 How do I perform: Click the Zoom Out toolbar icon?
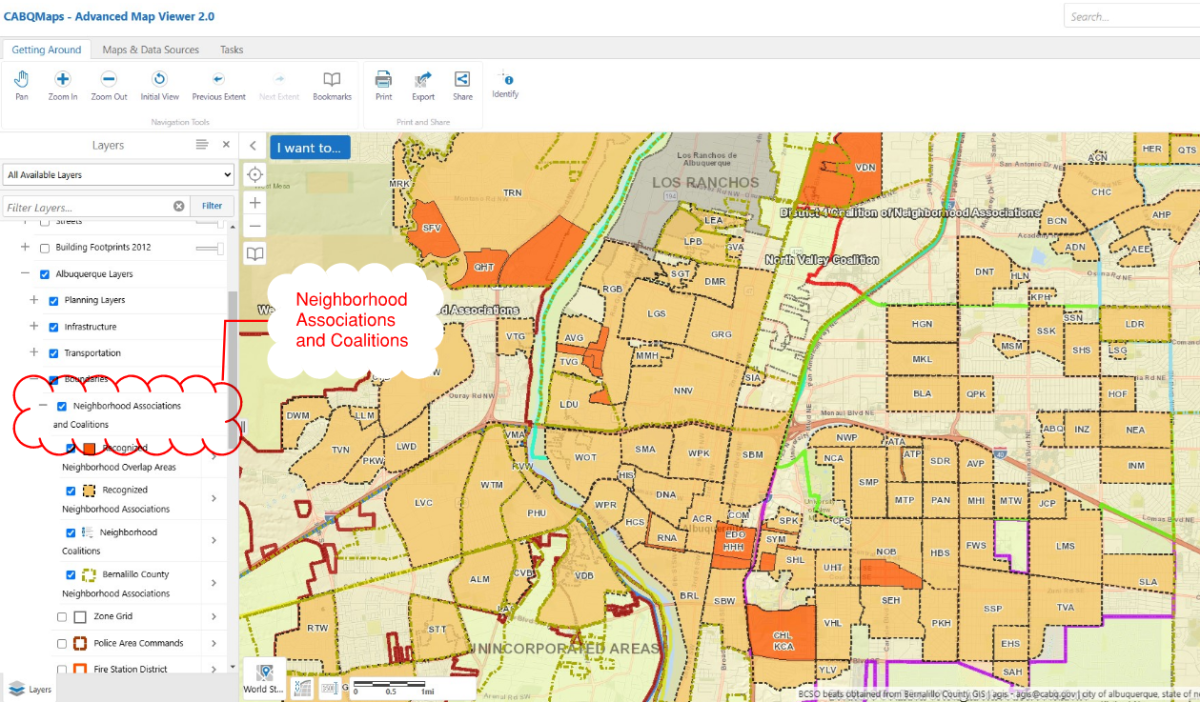coord(109,85)
